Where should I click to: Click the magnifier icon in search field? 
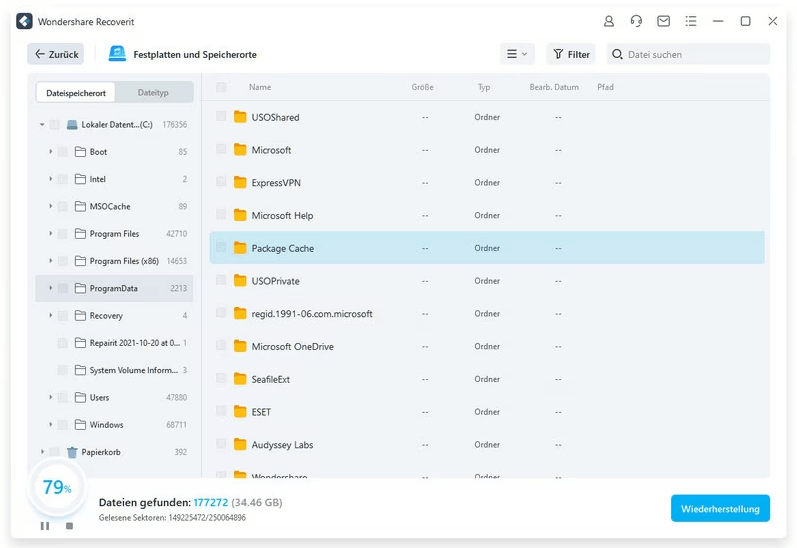click(617, 54)
